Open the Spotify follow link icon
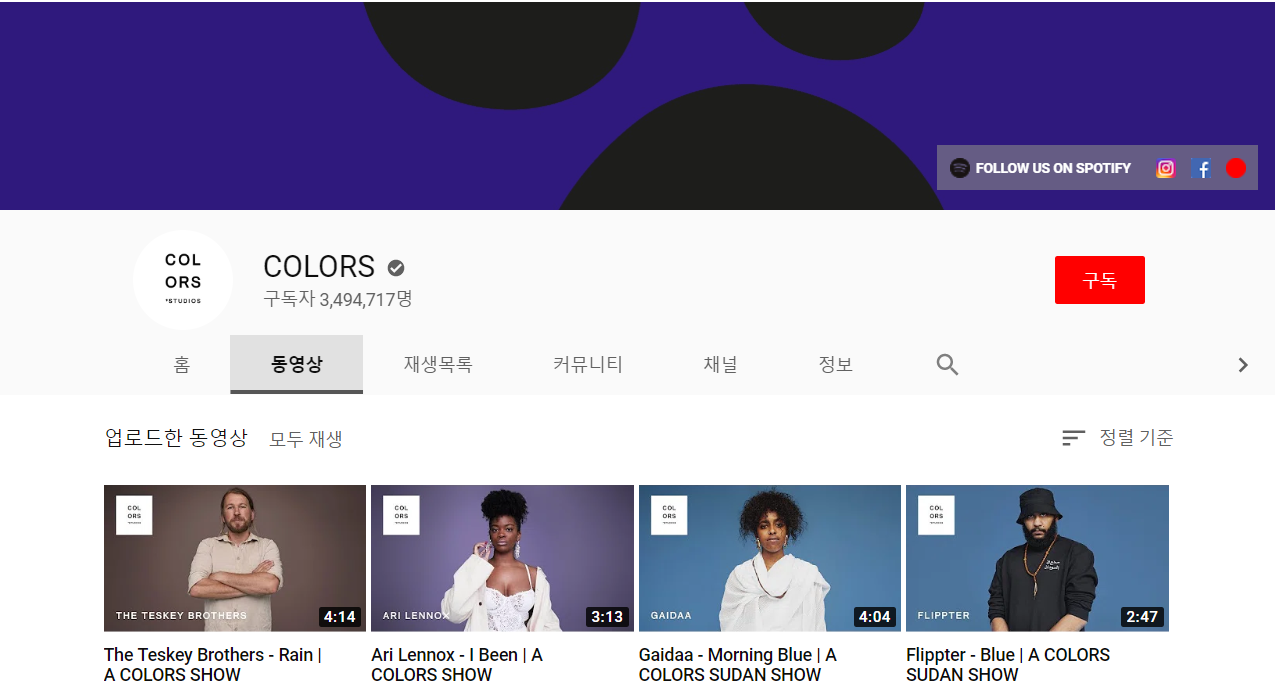Image resolution: width=1275 pixels, height=684 pixels. click(960, 168)
